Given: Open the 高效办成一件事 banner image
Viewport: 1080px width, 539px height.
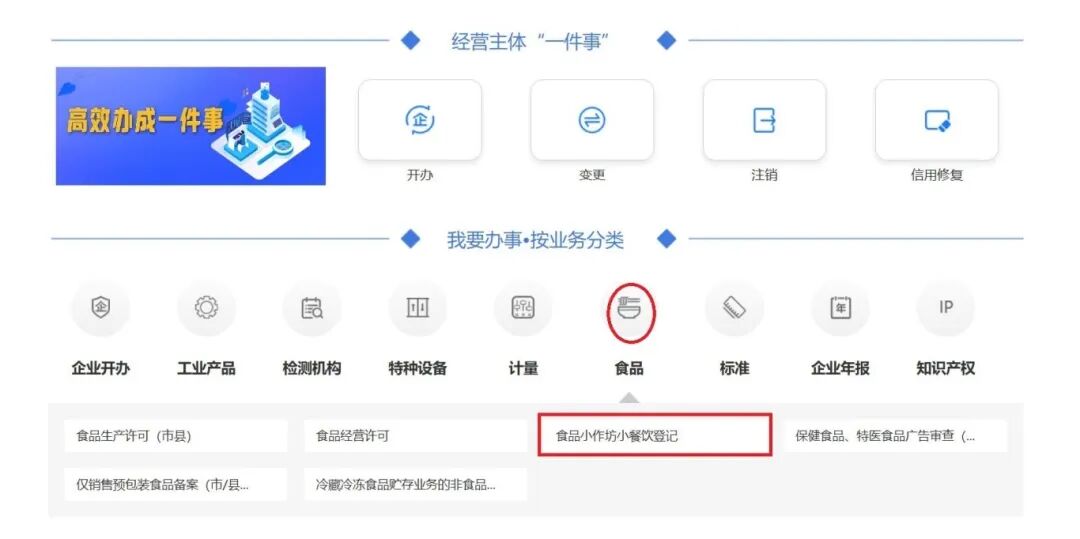Looking at the screenshot, I should (x=191, y=126).
